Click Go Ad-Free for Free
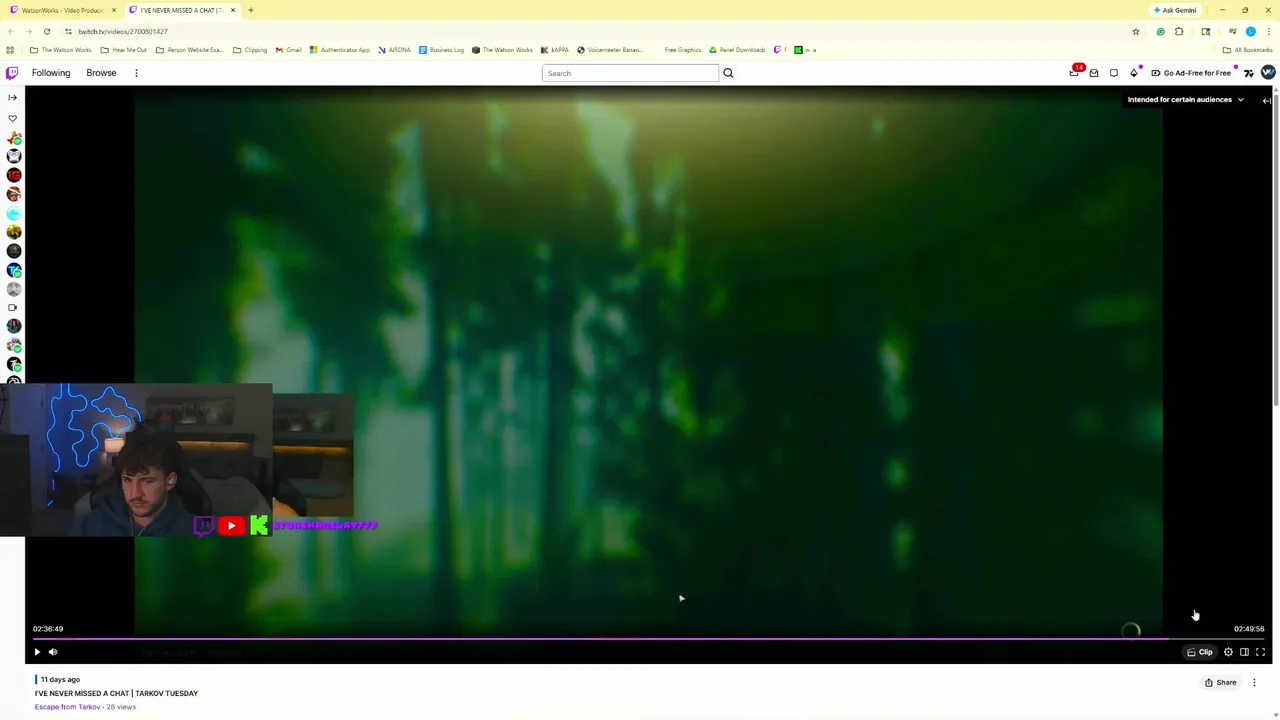The width and height of the screenshot is (1280, 720). (1191, 73)
